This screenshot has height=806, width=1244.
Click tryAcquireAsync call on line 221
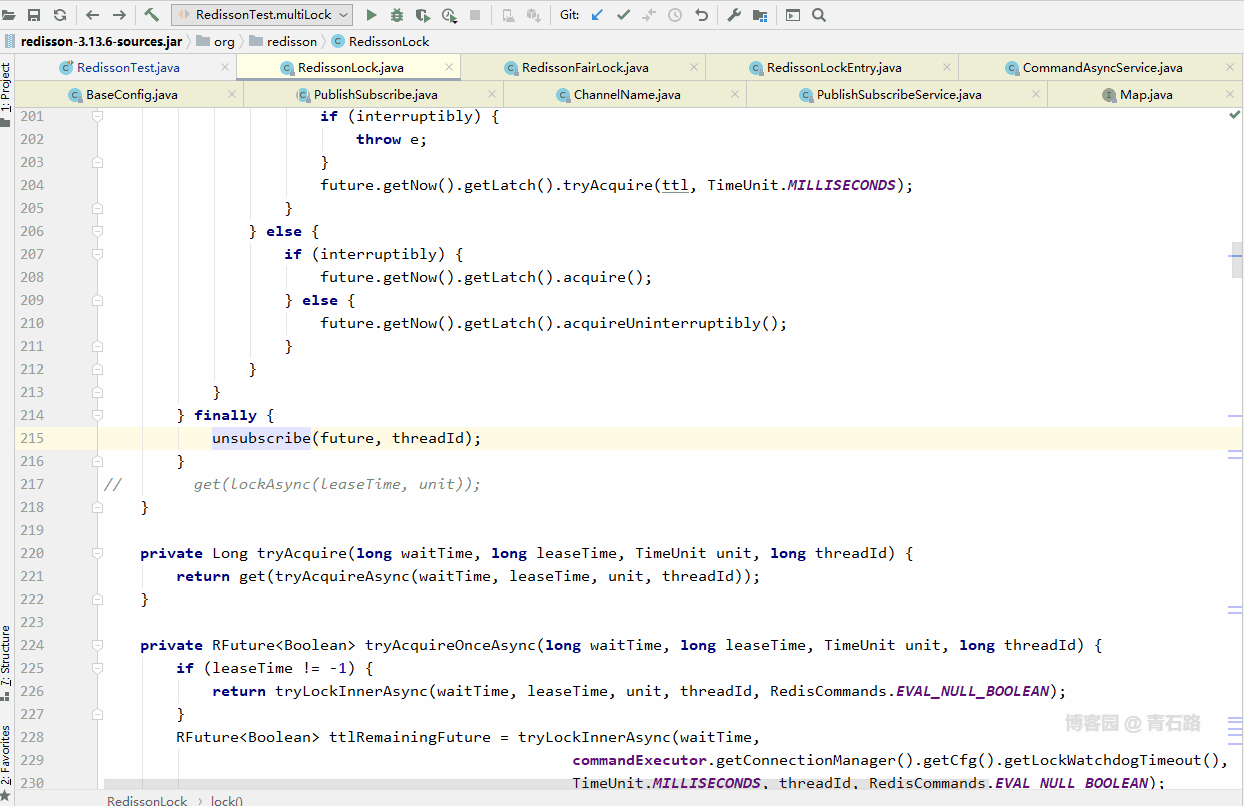click(342, 576)
